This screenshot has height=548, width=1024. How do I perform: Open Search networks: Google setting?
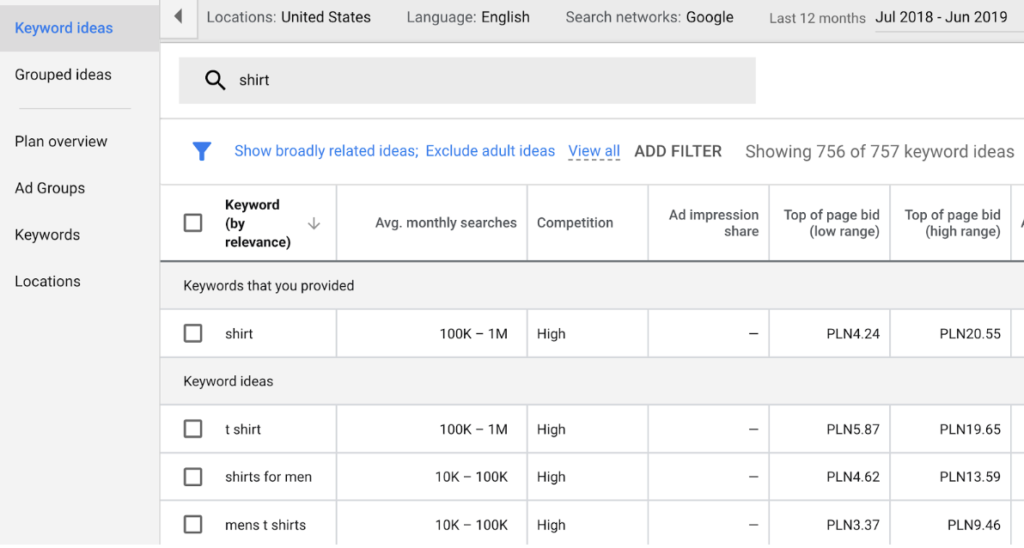(x=649, y=17)
